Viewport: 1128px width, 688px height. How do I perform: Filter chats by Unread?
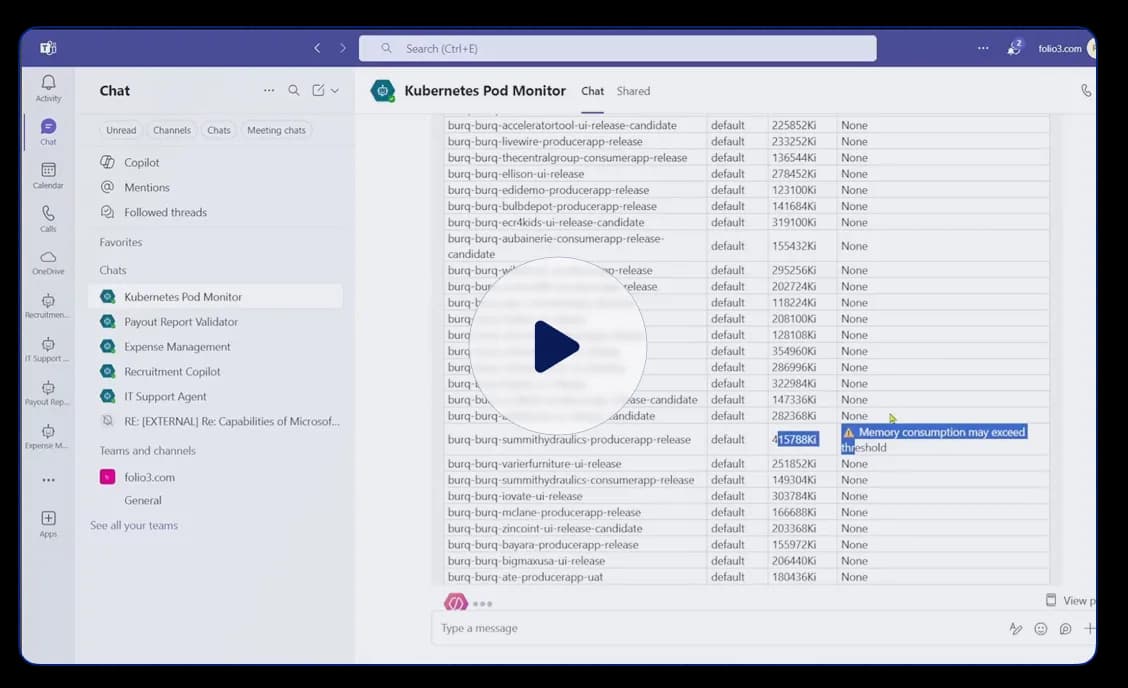coord(121,130)
